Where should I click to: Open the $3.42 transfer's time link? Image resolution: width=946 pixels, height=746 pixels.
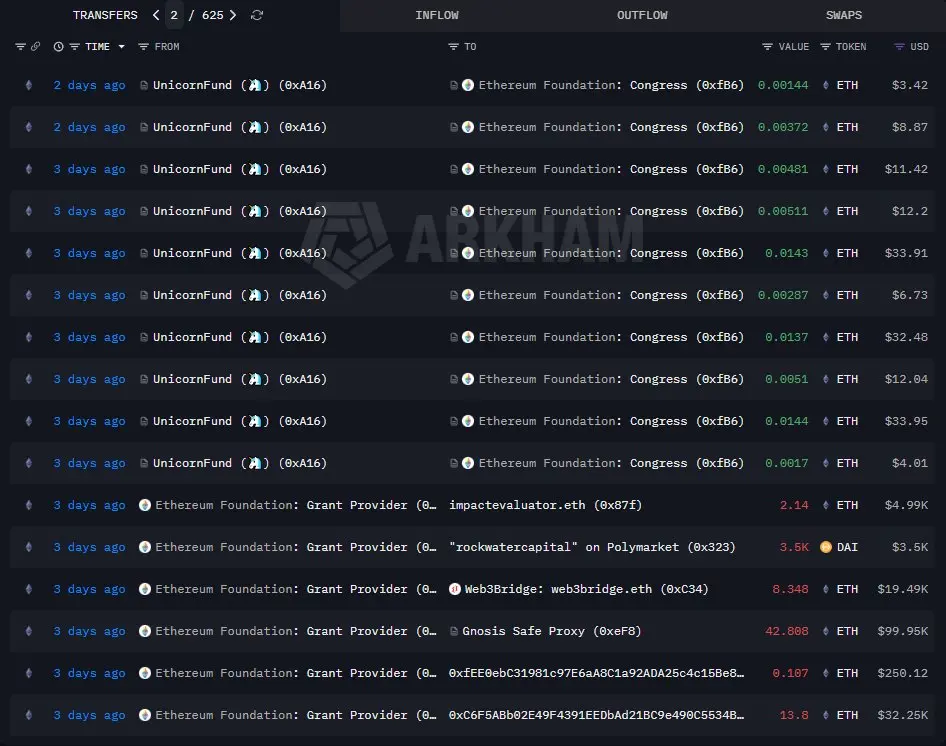point(89,85)
